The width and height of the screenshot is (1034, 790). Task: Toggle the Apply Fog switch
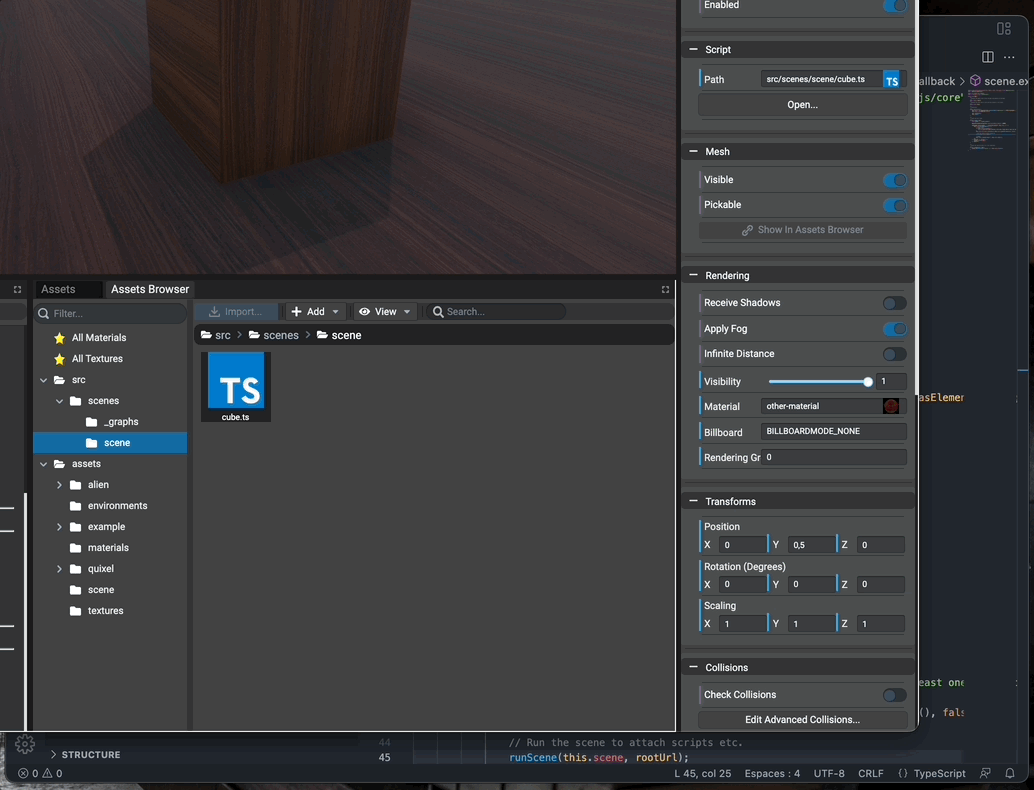tap(895, 329)
